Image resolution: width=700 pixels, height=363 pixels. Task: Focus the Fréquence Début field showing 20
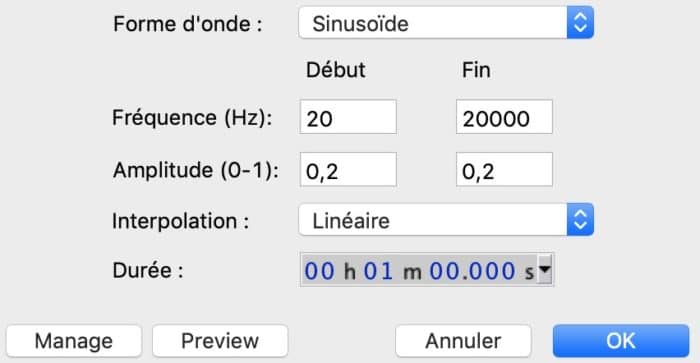click(x=348, y=117)
